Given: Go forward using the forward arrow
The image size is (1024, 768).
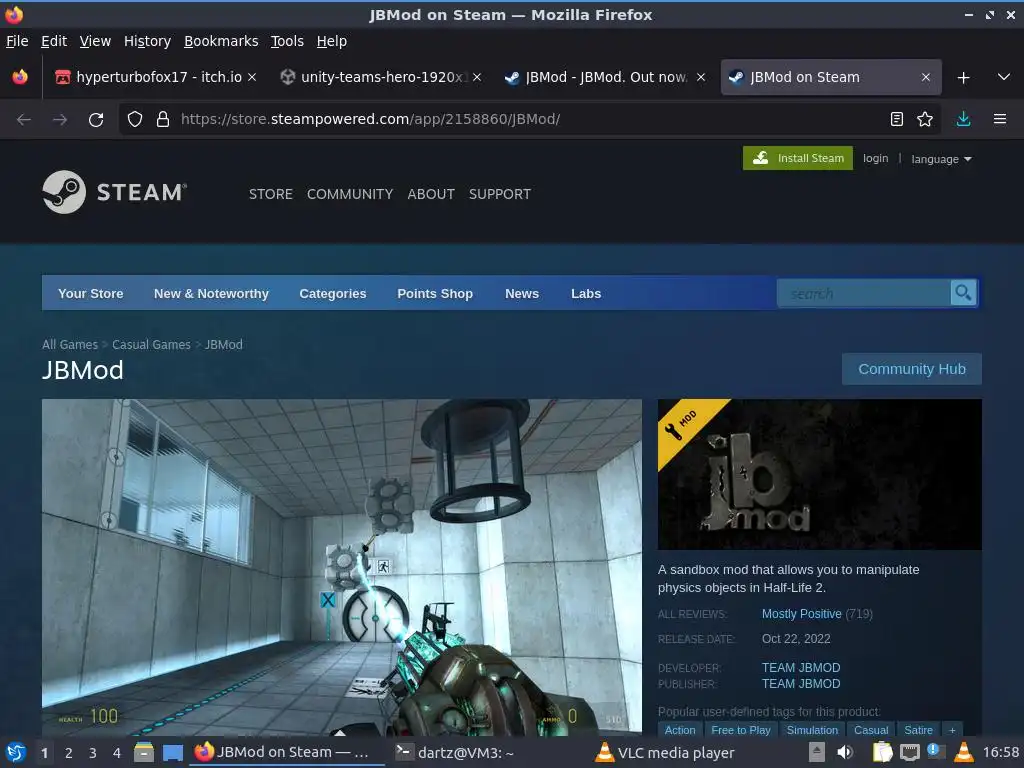Looking at the screenshot, I should coord(60,120).
